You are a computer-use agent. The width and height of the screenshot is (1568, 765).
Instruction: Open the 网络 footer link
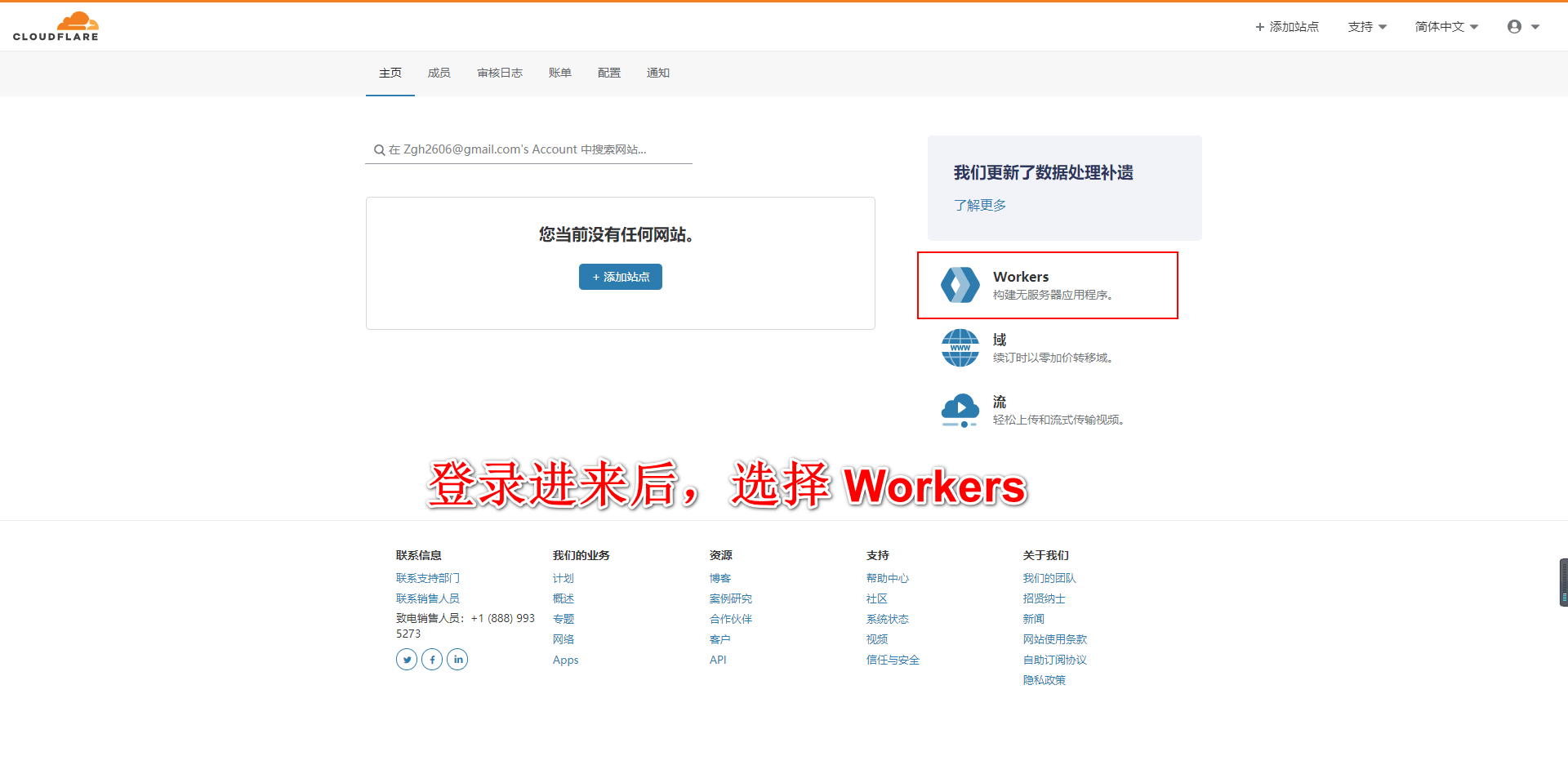(563, 639)
